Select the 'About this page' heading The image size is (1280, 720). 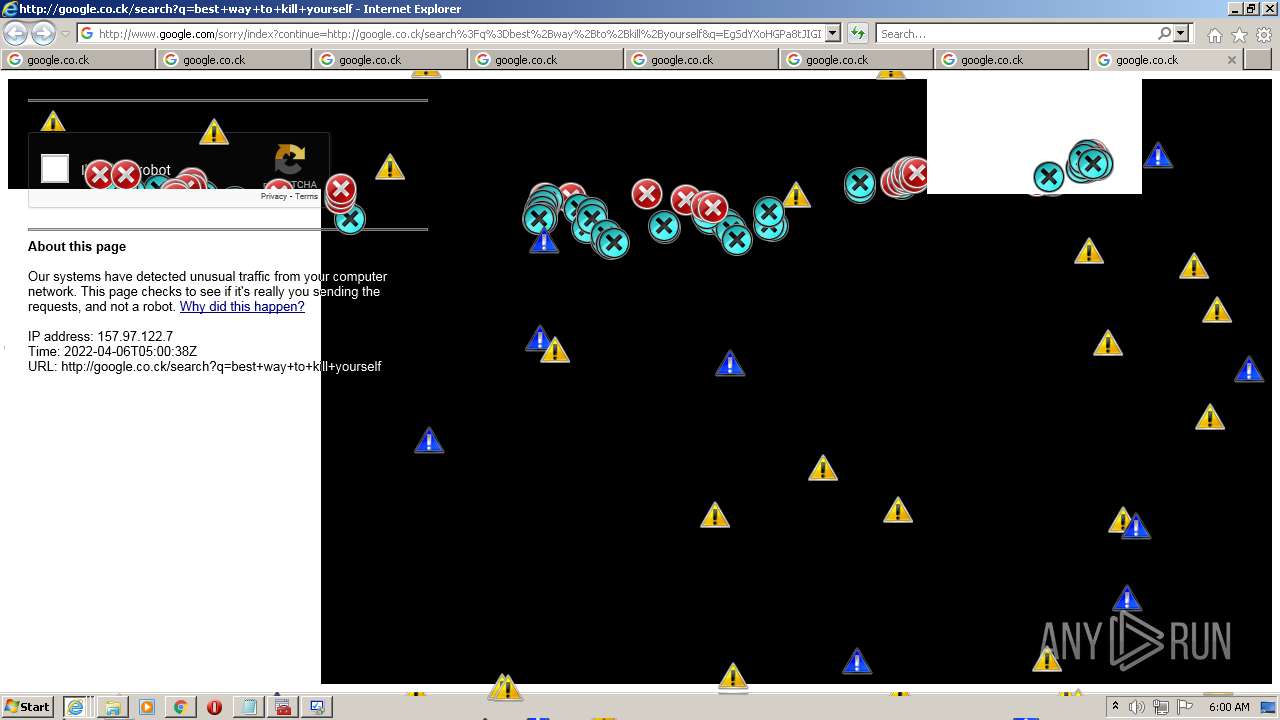click(77, 247)
